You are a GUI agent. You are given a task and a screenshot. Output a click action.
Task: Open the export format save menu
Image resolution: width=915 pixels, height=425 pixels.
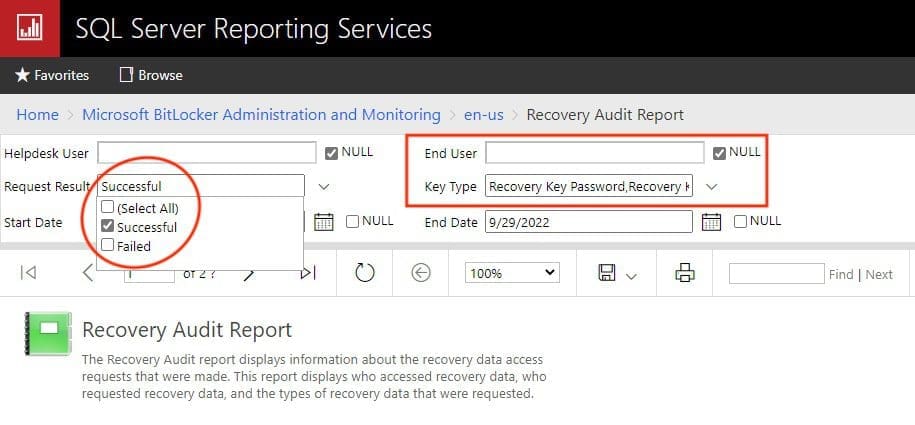617,273
